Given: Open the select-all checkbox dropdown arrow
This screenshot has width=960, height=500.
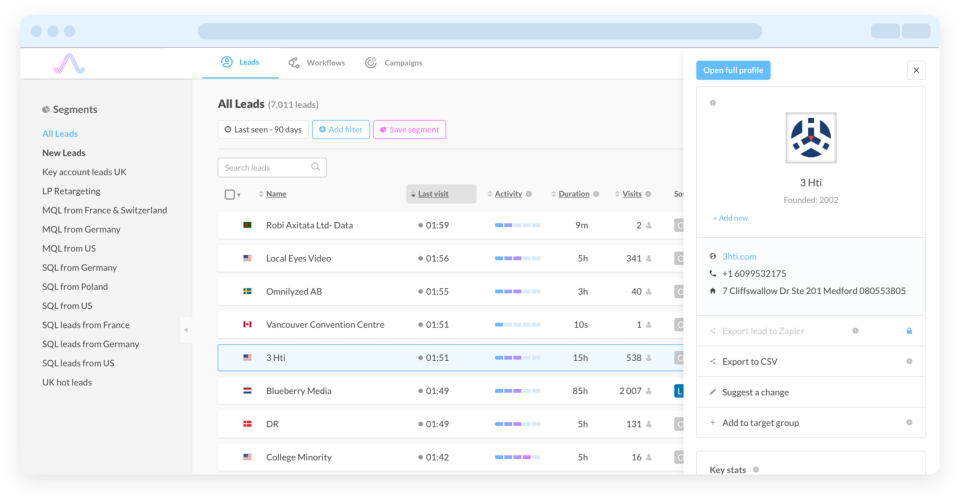Looking at the screenshot, I should click(239, 195).
